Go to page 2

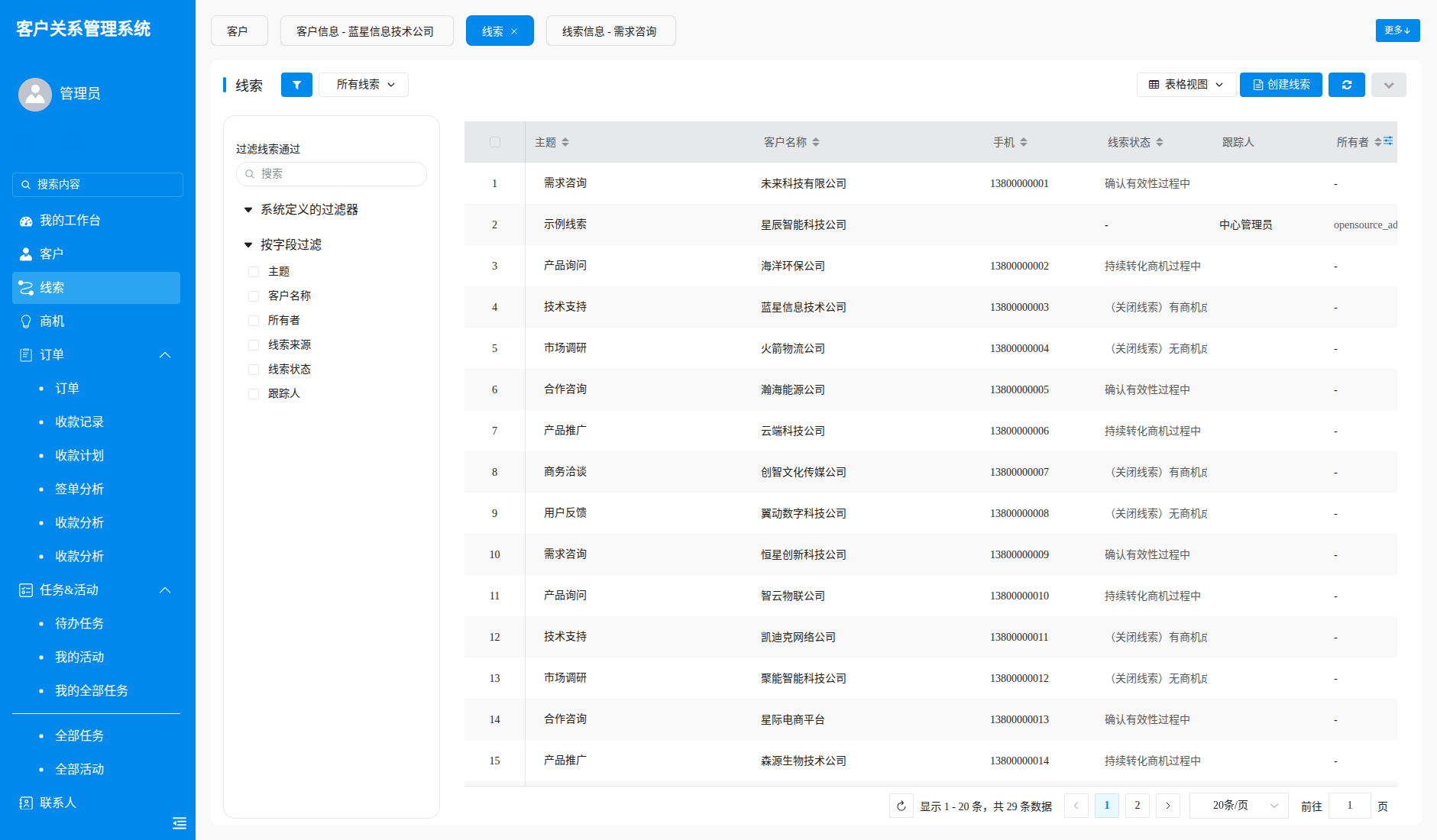point(1138,806)
